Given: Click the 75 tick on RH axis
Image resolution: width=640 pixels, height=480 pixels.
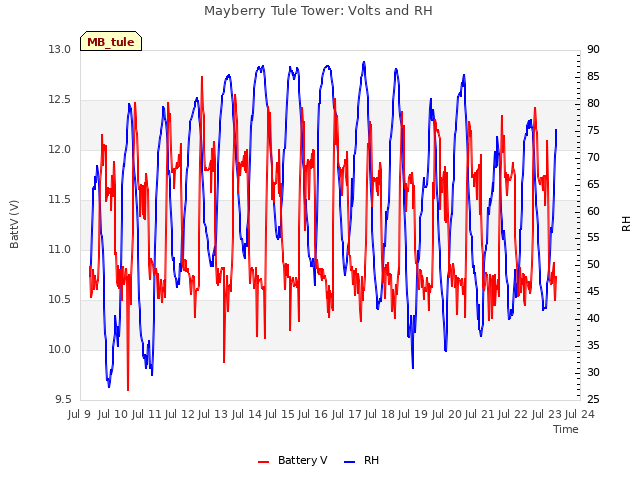Looking at the screenshot, I should point(593,130).
